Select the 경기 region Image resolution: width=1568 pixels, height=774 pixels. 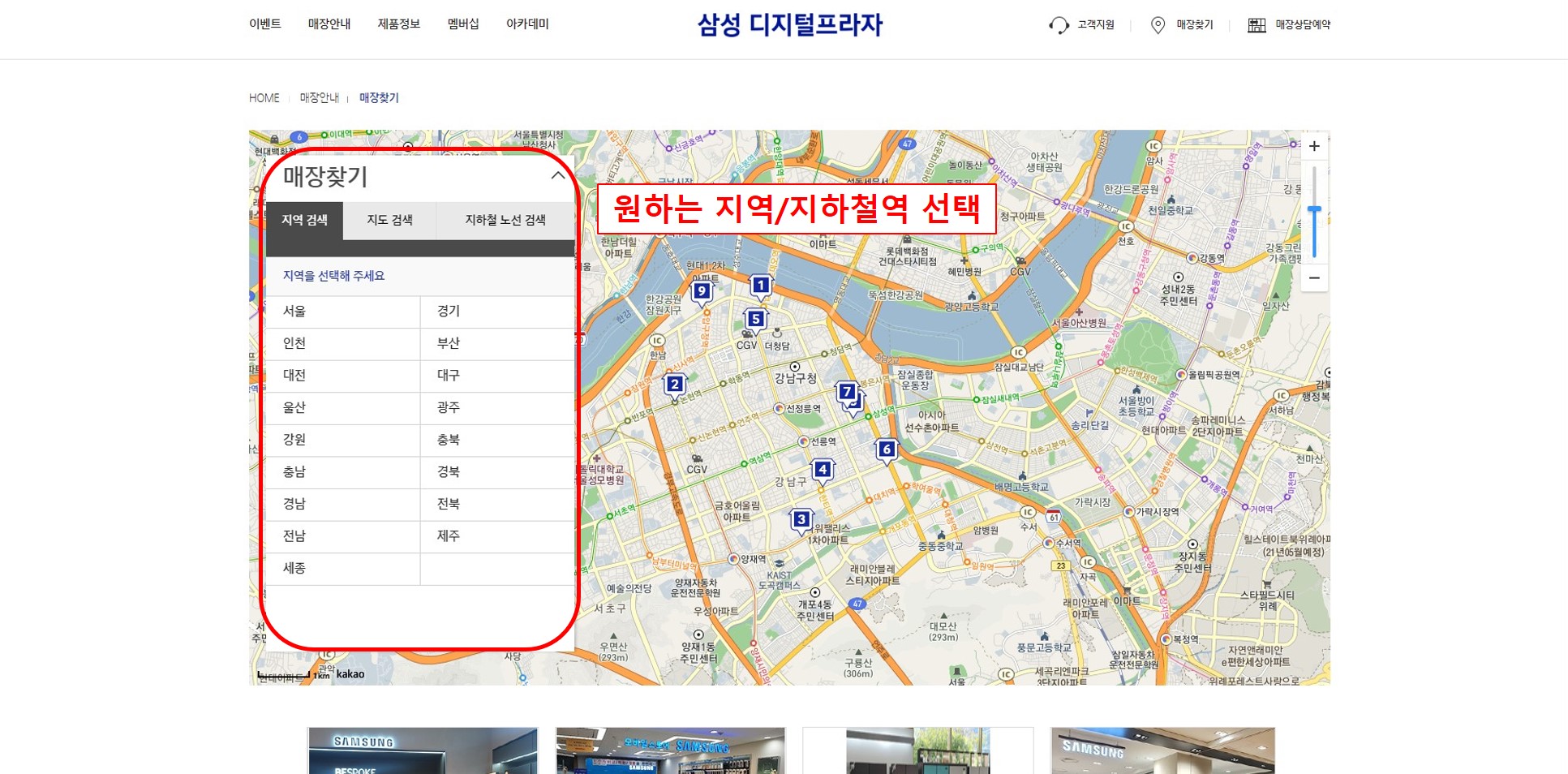pos(497,312)
